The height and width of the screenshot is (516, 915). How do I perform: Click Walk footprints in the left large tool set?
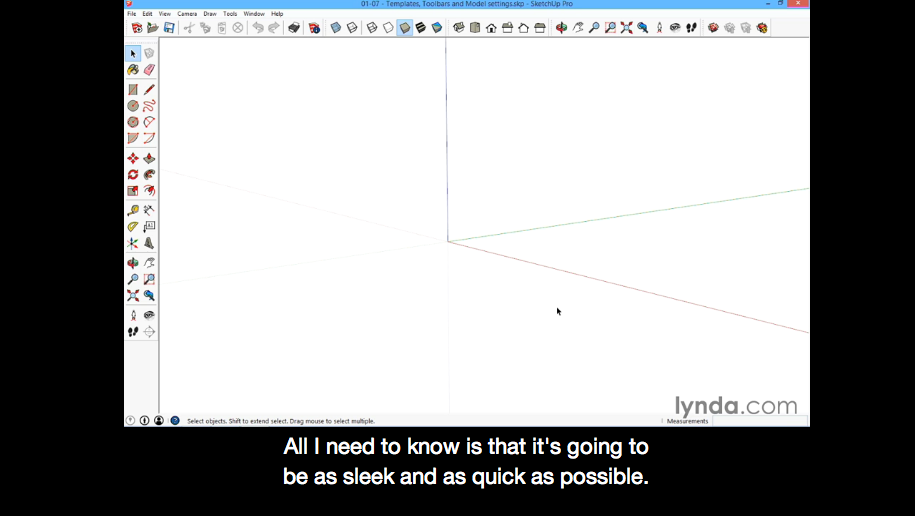point(133,332)
